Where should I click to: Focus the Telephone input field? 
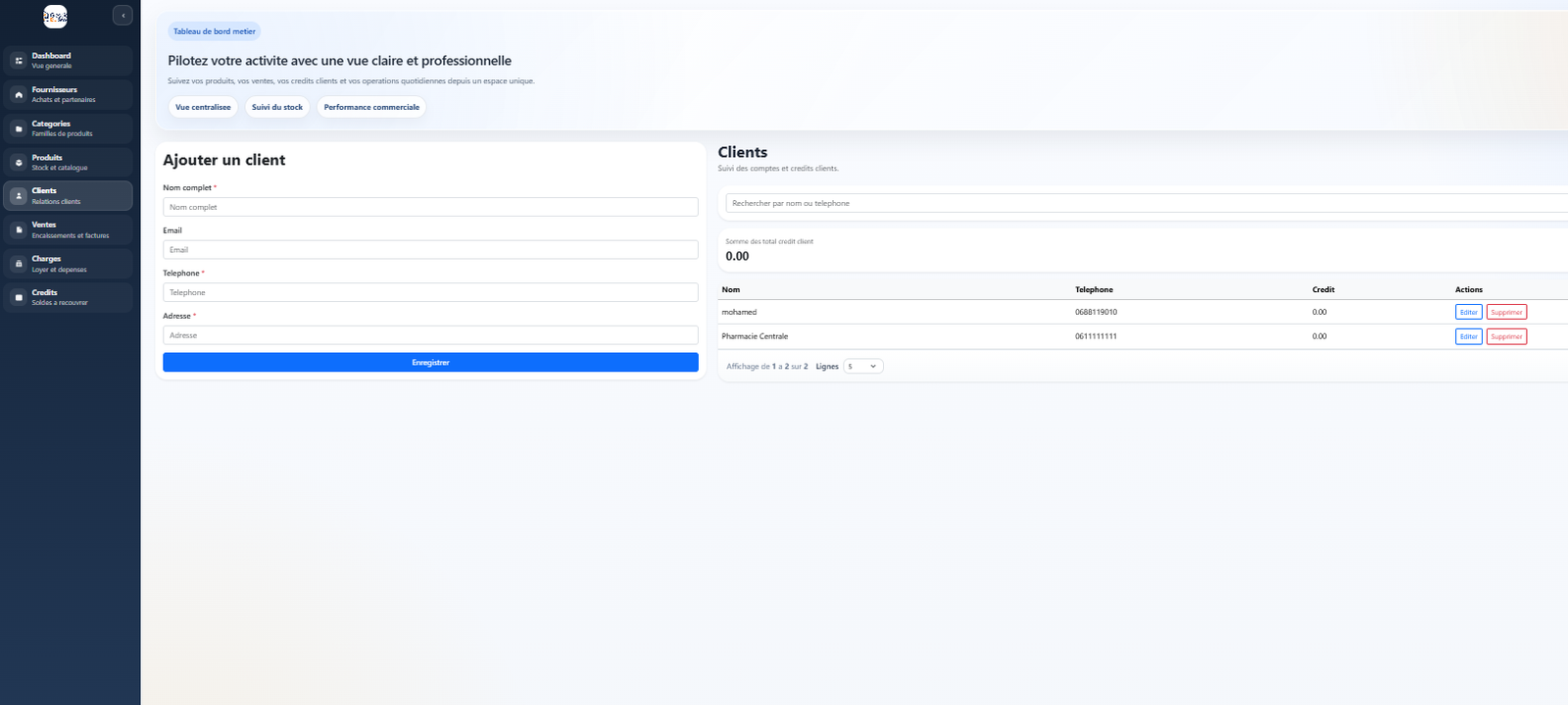pos(430,292)
